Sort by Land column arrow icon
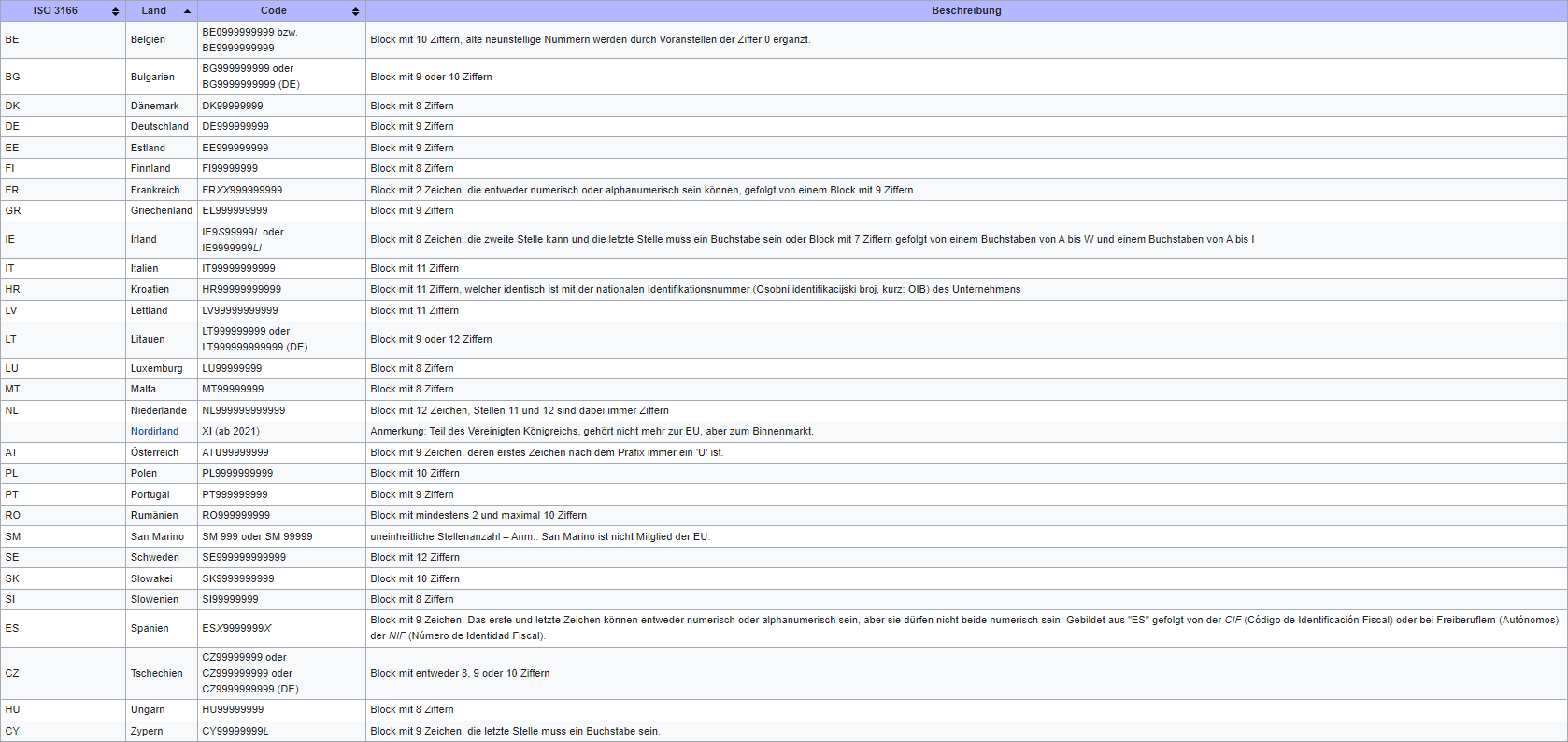The width and height of the screenshot is (1568, 742). (x=187, y=11)
